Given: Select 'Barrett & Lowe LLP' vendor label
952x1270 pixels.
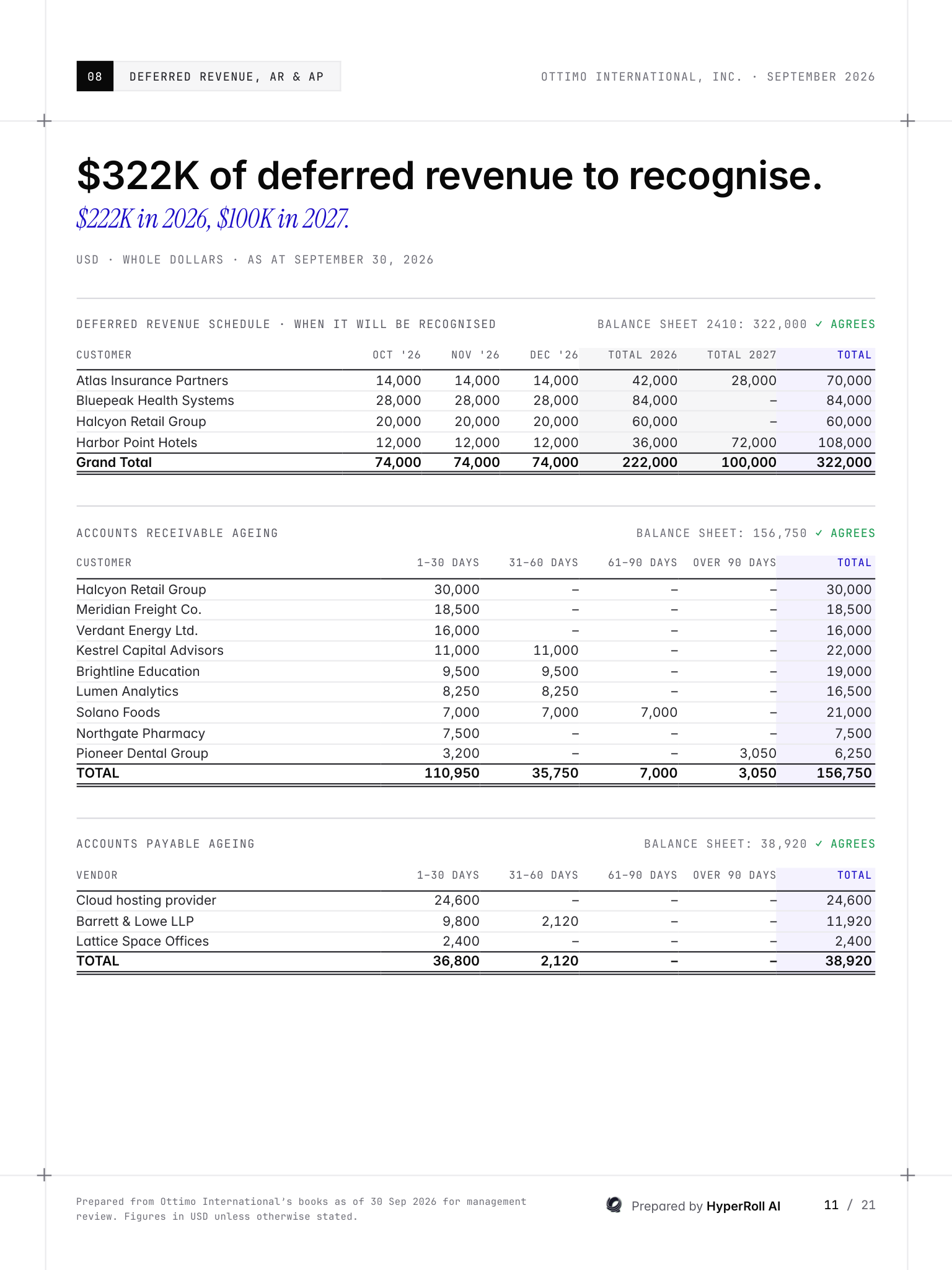Looking at the screenshot, I should tap(135, 921).
